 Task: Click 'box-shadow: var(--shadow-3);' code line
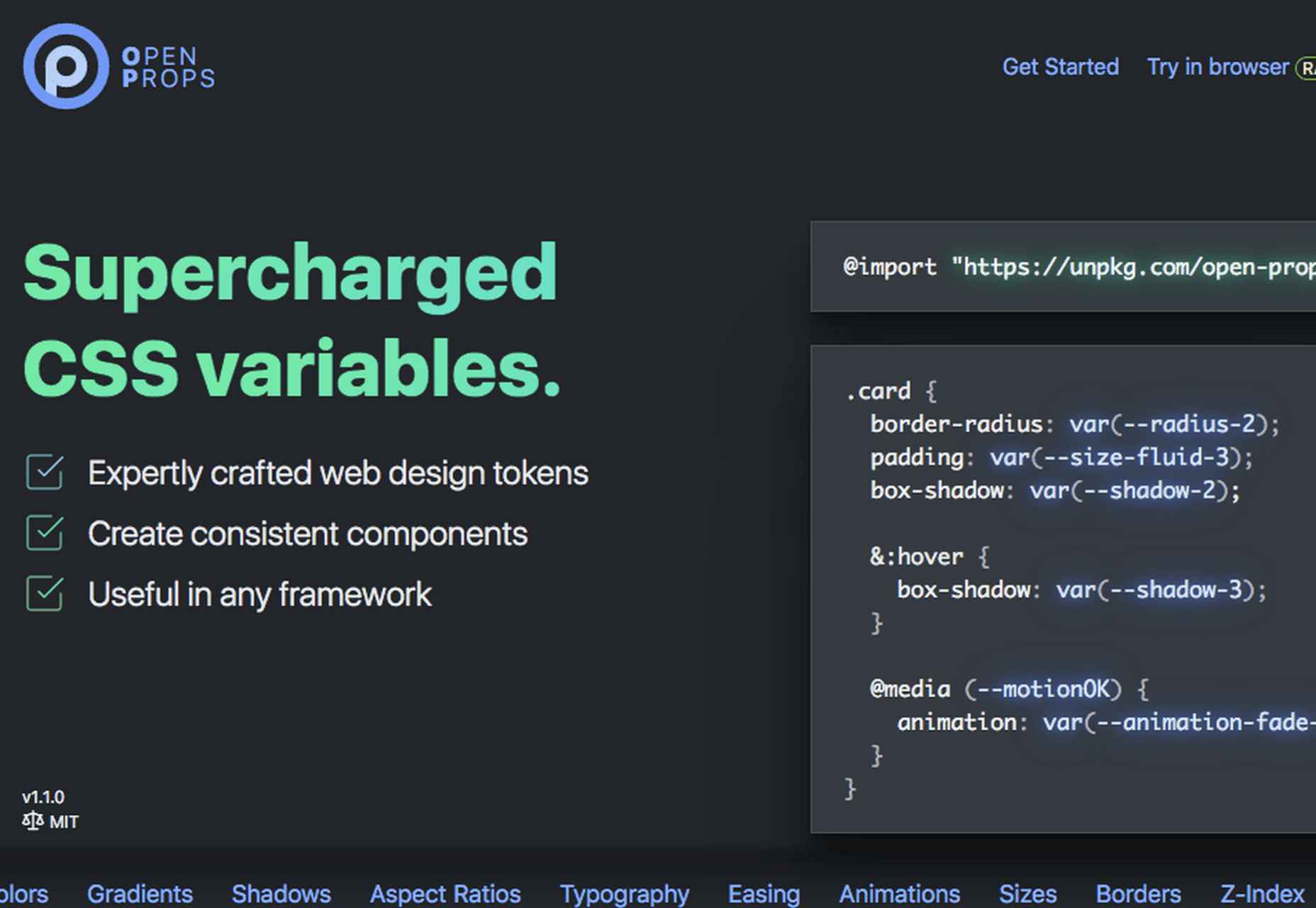[x=1081, y=590]
